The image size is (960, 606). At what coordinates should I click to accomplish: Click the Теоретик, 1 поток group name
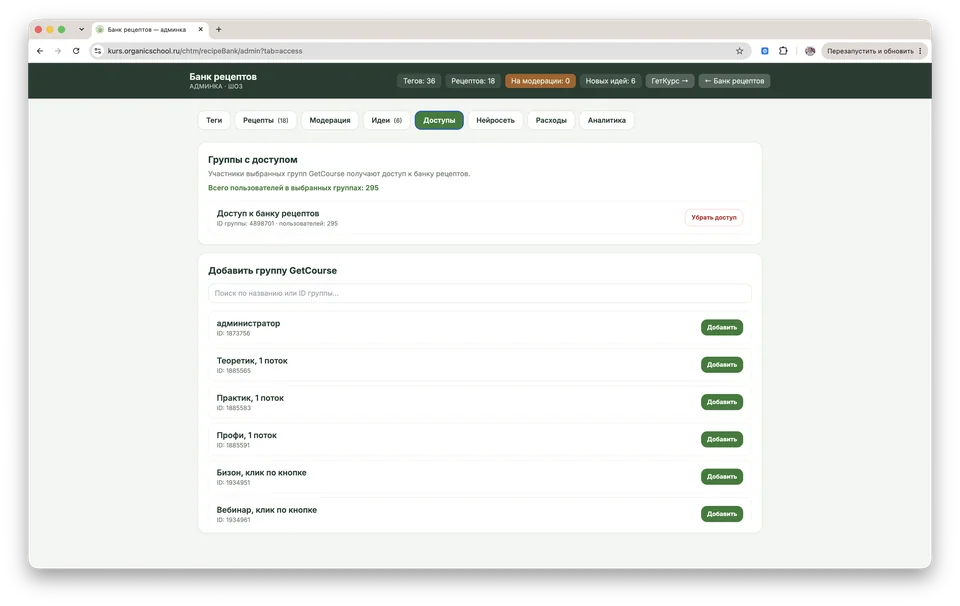[252, 361]
